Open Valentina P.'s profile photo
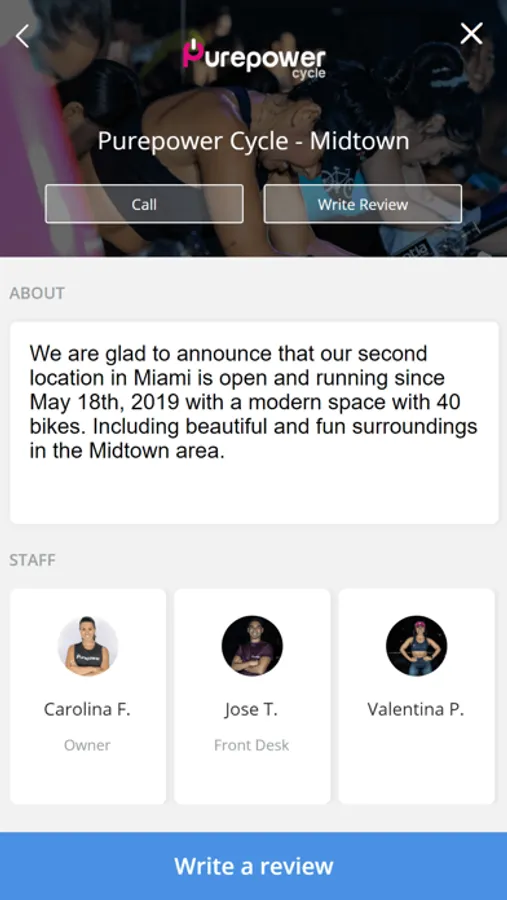This screenshot has height=900, width=507. tap(416, 646)
